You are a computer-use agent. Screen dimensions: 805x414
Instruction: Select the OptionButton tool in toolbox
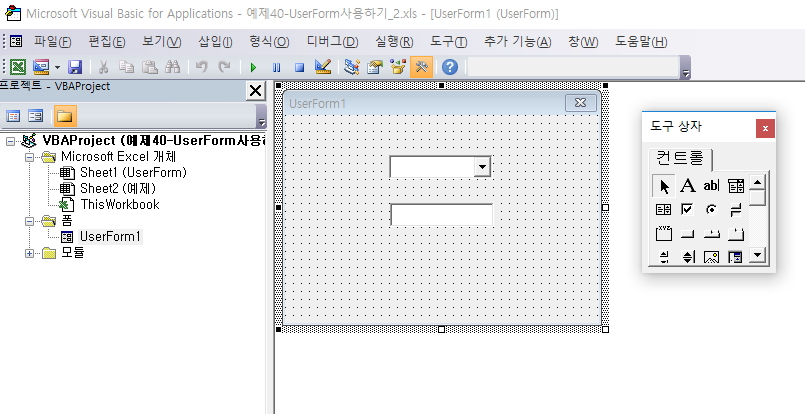pyautogui.click(x=712, y=210)
